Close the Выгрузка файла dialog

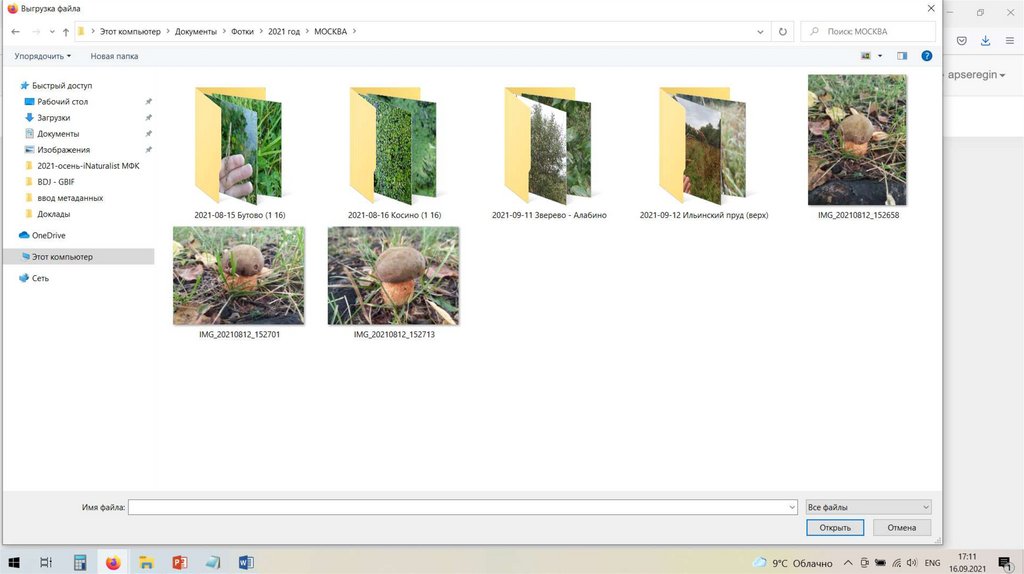(x=931, y=8)
